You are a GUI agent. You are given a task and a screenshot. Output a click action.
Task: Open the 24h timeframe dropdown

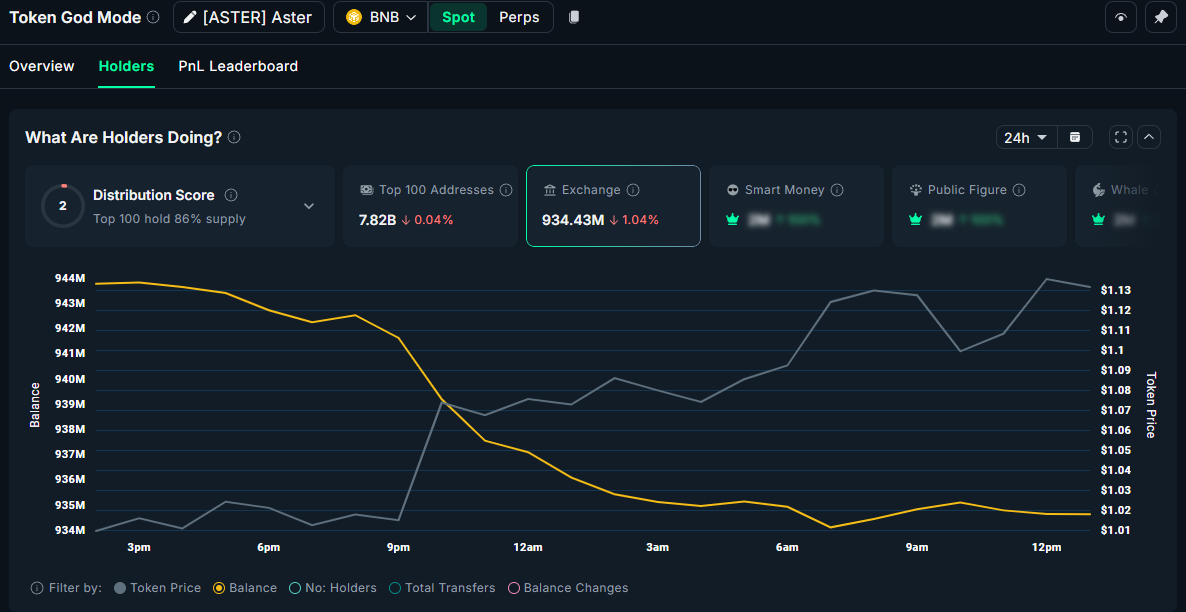click(x=1026, y=137)
